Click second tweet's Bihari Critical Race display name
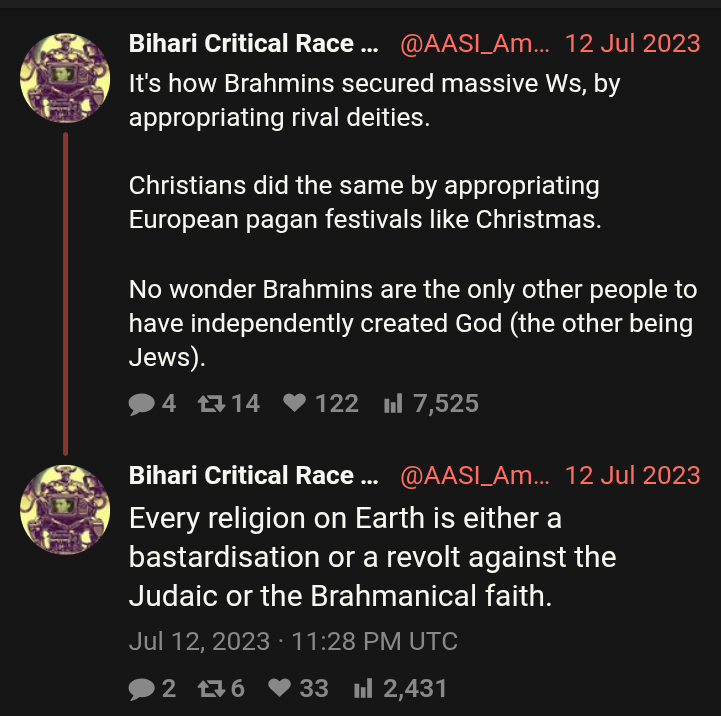 tap(254, 476)
